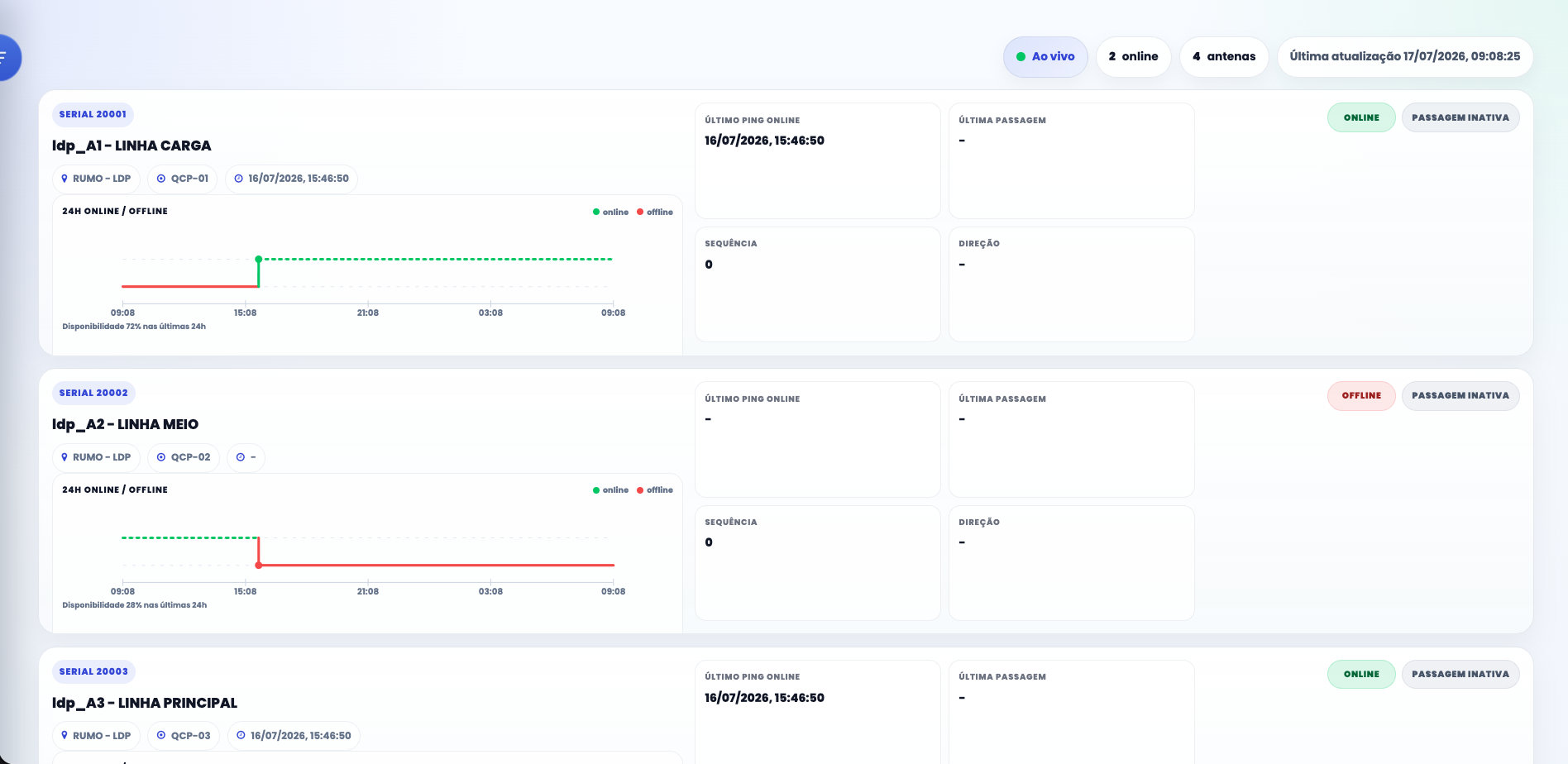Click the SERIAL 20003 badge

(93, 671)
